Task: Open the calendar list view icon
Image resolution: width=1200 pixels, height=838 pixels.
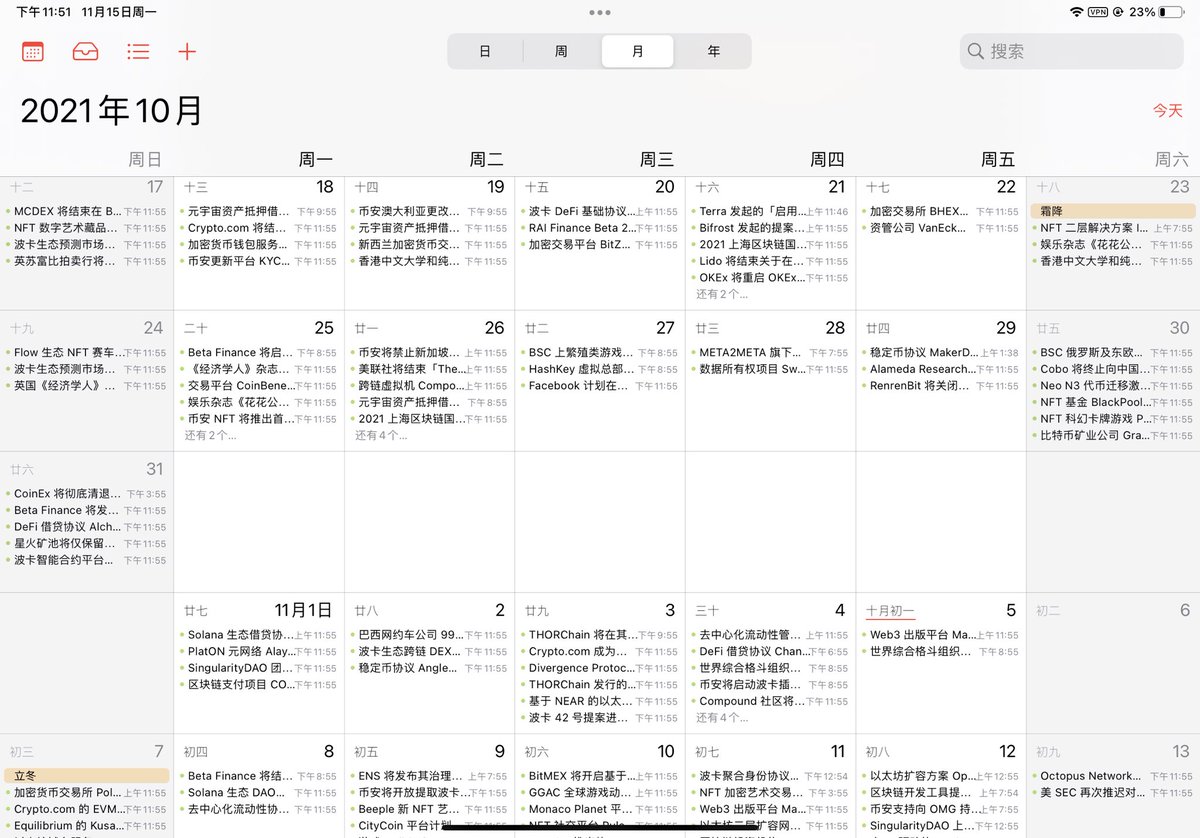Action: point(138,51)
